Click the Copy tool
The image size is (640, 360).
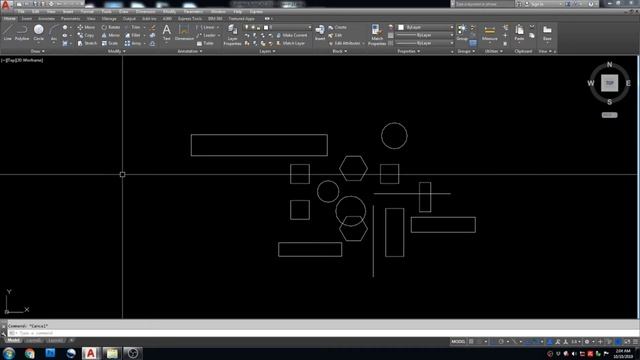[x=86, y=36]
